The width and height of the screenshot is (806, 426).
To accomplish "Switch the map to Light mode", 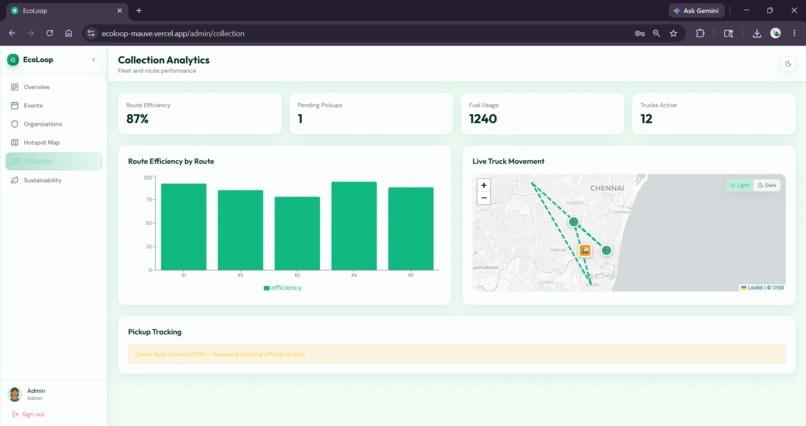I will point(740,185).
